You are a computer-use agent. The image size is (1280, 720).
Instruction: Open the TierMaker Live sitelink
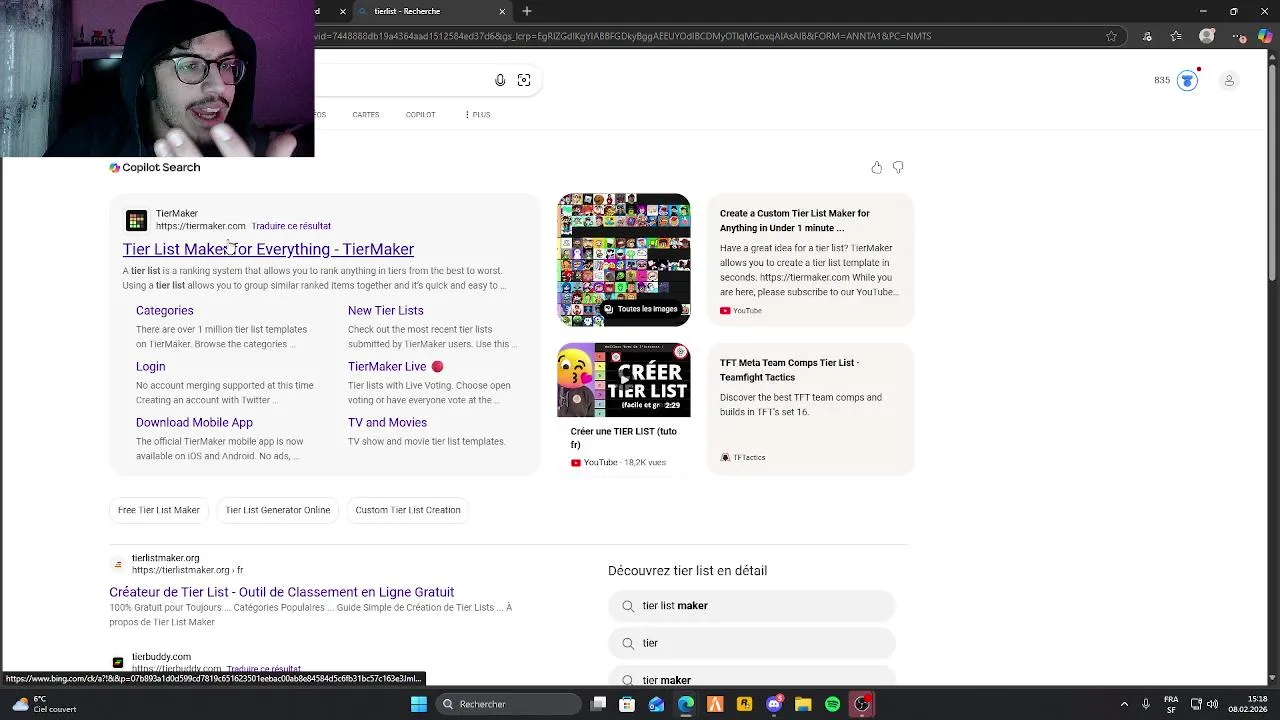coord(395,367)
